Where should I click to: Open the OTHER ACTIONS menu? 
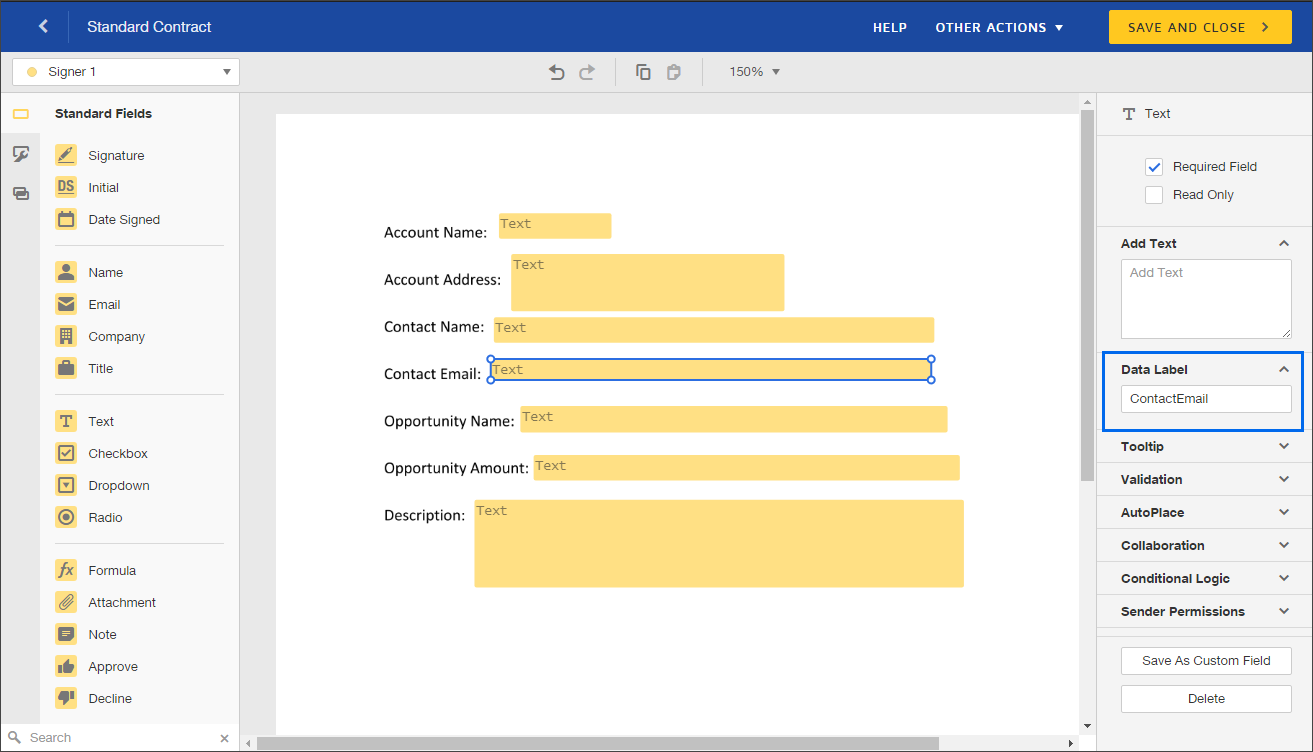point(998,27)
